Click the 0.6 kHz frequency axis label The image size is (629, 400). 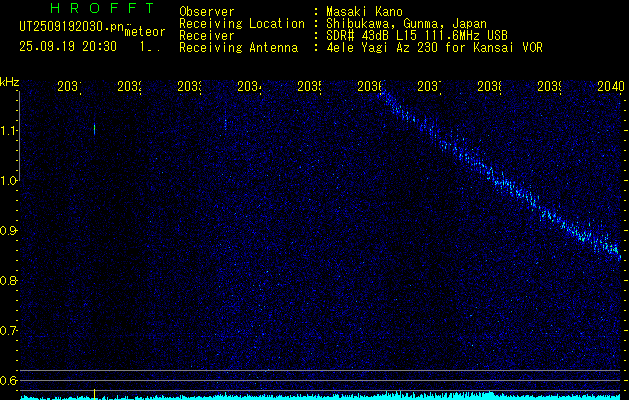click(x=9, y=380)
